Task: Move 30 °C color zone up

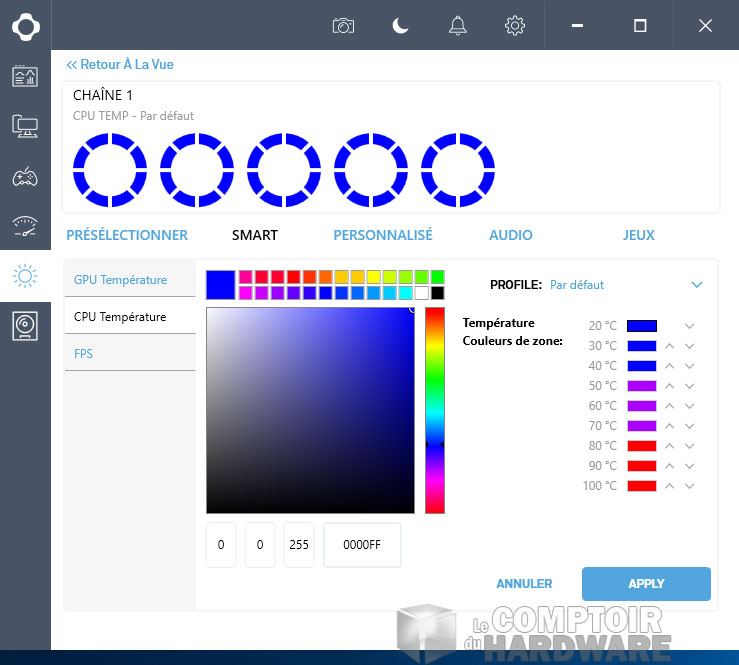Action: coord(670,346)
